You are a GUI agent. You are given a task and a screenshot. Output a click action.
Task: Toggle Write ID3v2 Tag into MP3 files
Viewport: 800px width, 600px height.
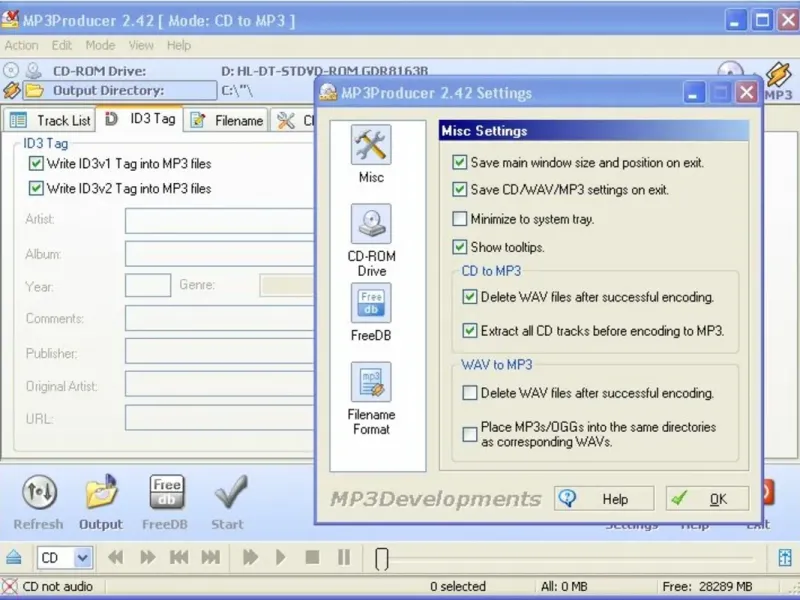click(36, 188)
